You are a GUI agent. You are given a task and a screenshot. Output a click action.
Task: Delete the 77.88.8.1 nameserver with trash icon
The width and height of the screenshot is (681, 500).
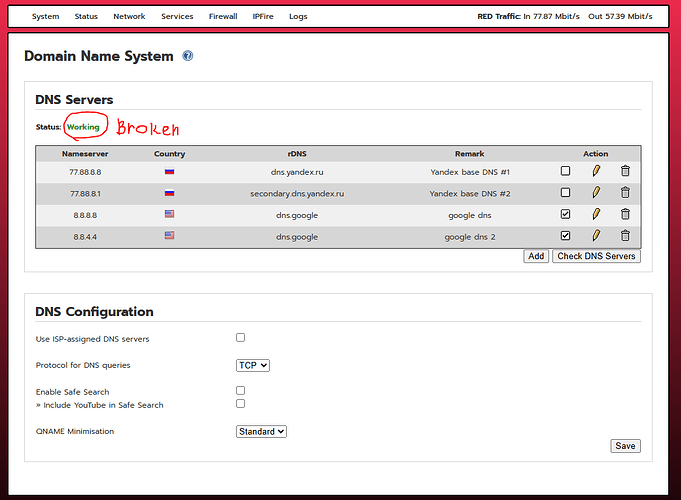[625, 192]
